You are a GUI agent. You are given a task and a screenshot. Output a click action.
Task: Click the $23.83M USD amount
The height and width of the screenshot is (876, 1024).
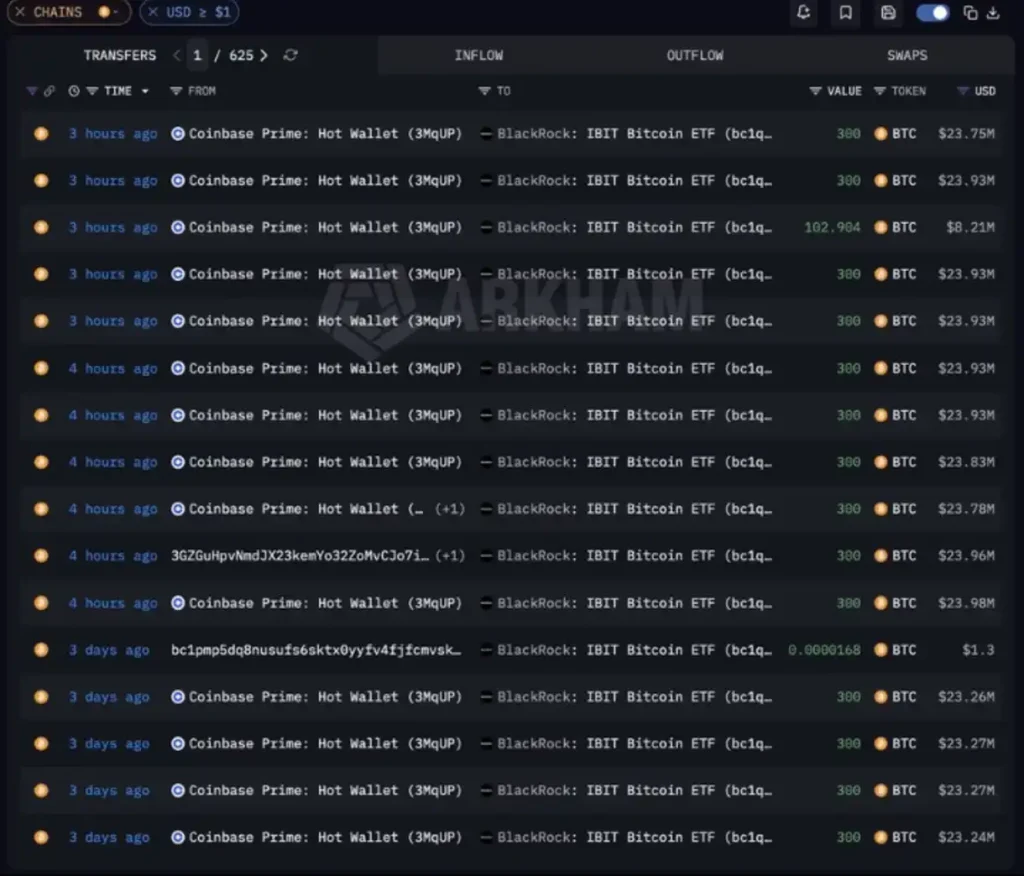[x=967, y=462]
